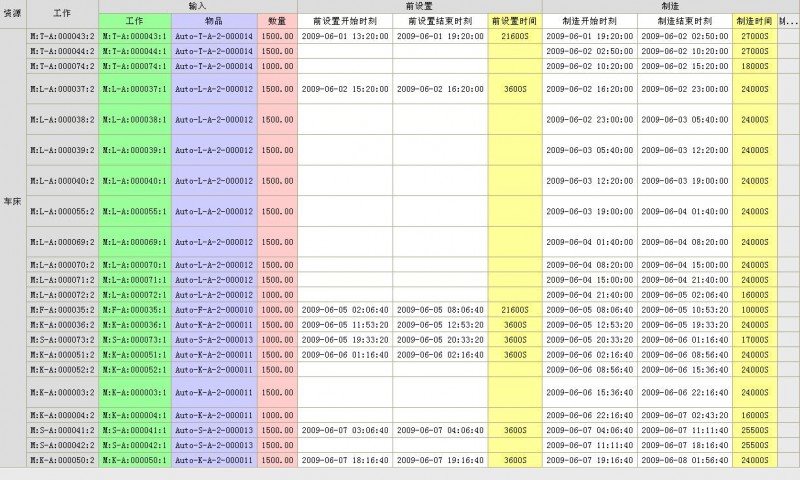Click Auto-L-A-2-000012 cell in M:L-A:000070:2 row
Screen dimensions: 800x480
pyautogui.click(x=214, y=265)
